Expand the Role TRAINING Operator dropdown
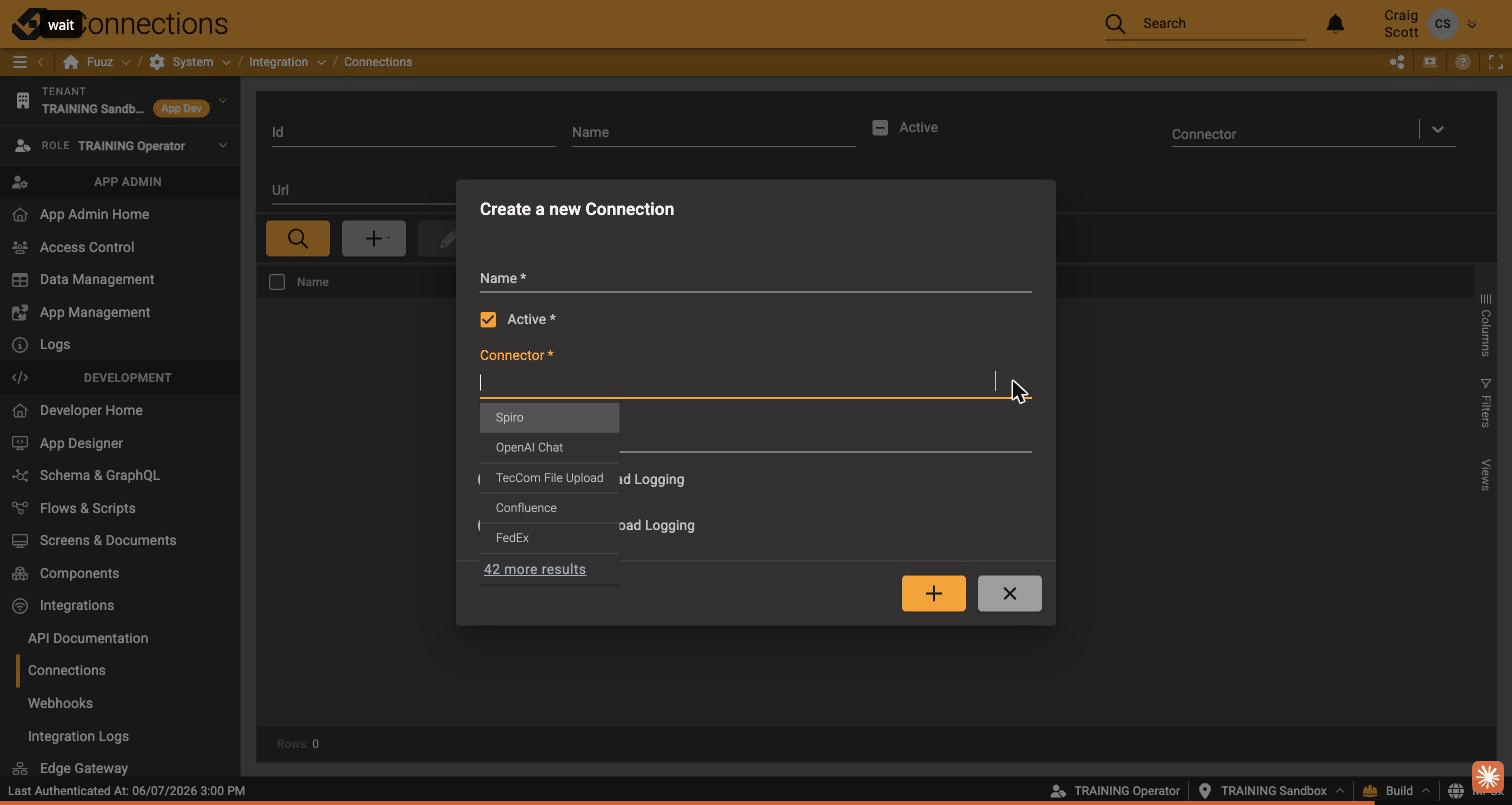 [222, 146]
